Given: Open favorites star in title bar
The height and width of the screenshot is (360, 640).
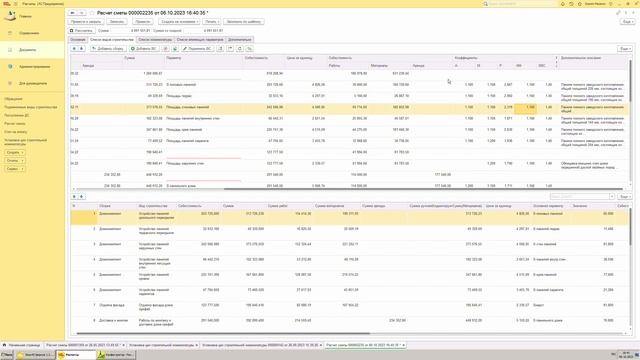Looking at the screenshot, I should click(580, 4).
